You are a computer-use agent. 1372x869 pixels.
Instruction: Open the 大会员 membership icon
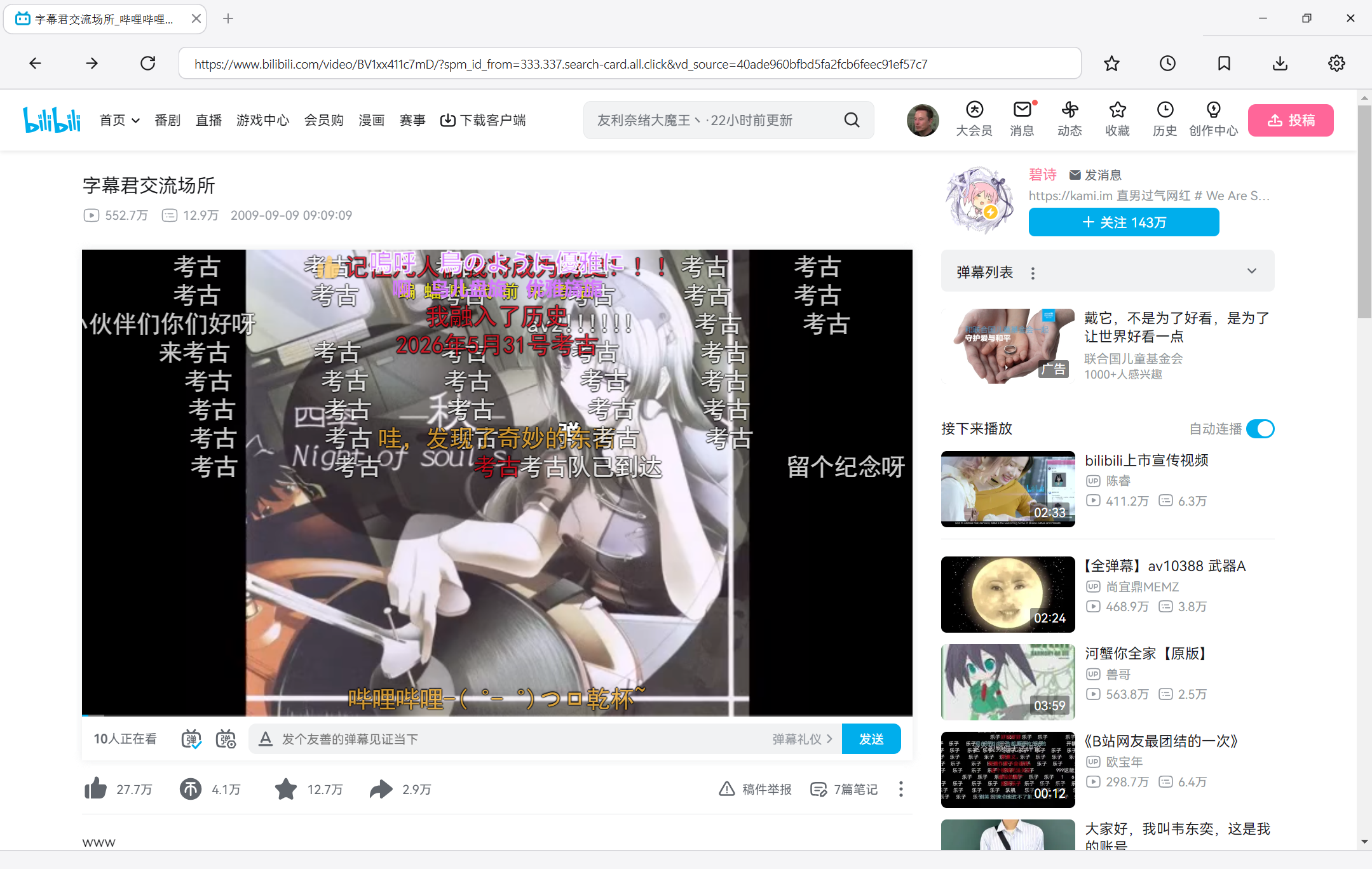tap(974, 119)
